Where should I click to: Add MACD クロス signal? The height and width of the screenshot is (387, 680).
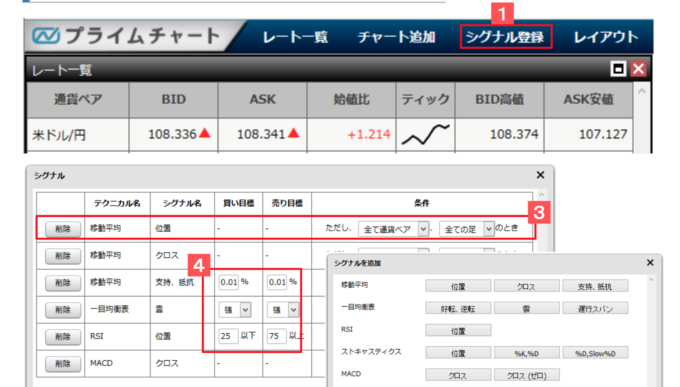click(x=458, y=375)
